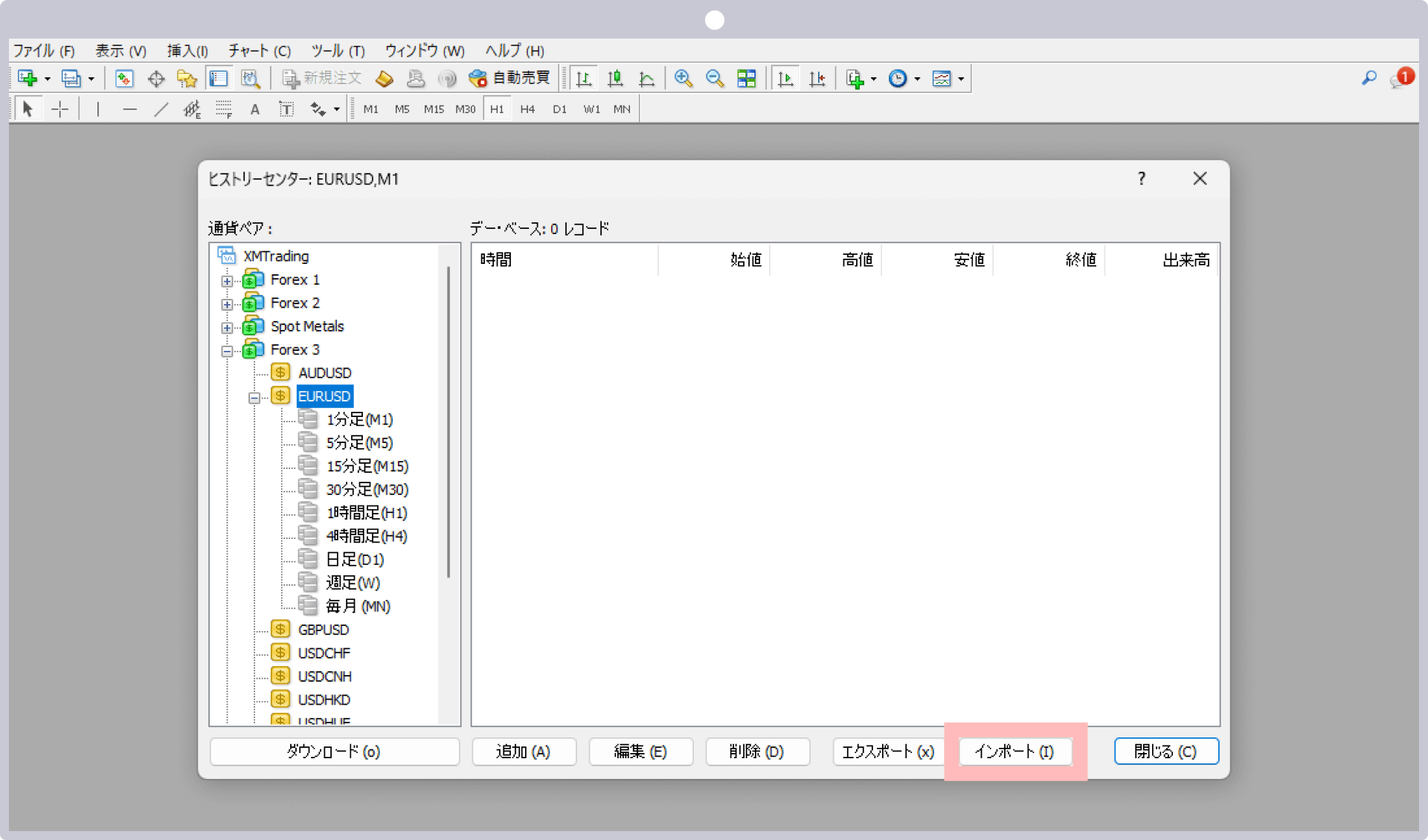Switch to H1 timeframe

tap(497, 109)
